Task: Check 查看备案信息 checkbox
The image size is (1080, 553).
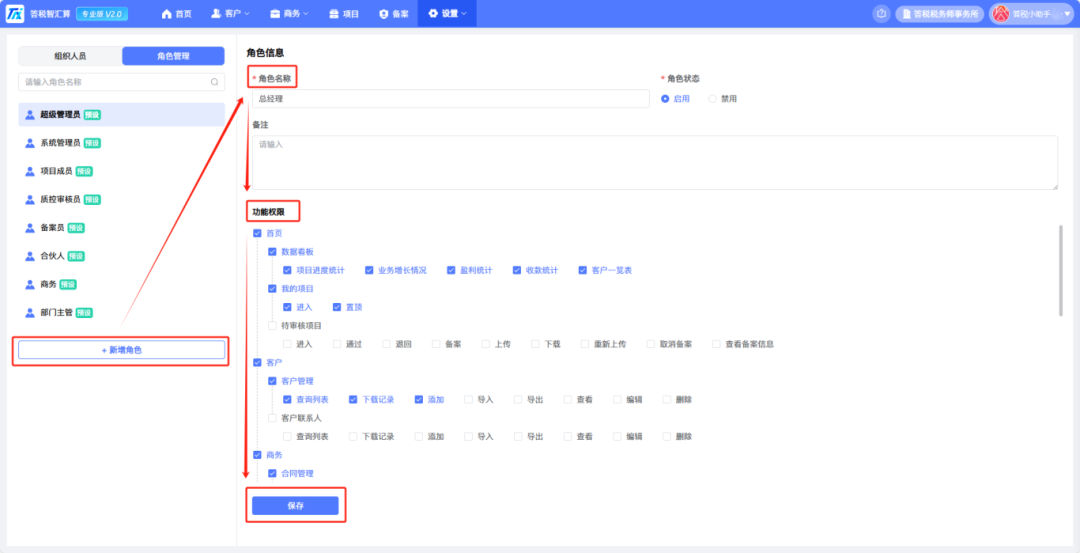Action: pos(716,344)
